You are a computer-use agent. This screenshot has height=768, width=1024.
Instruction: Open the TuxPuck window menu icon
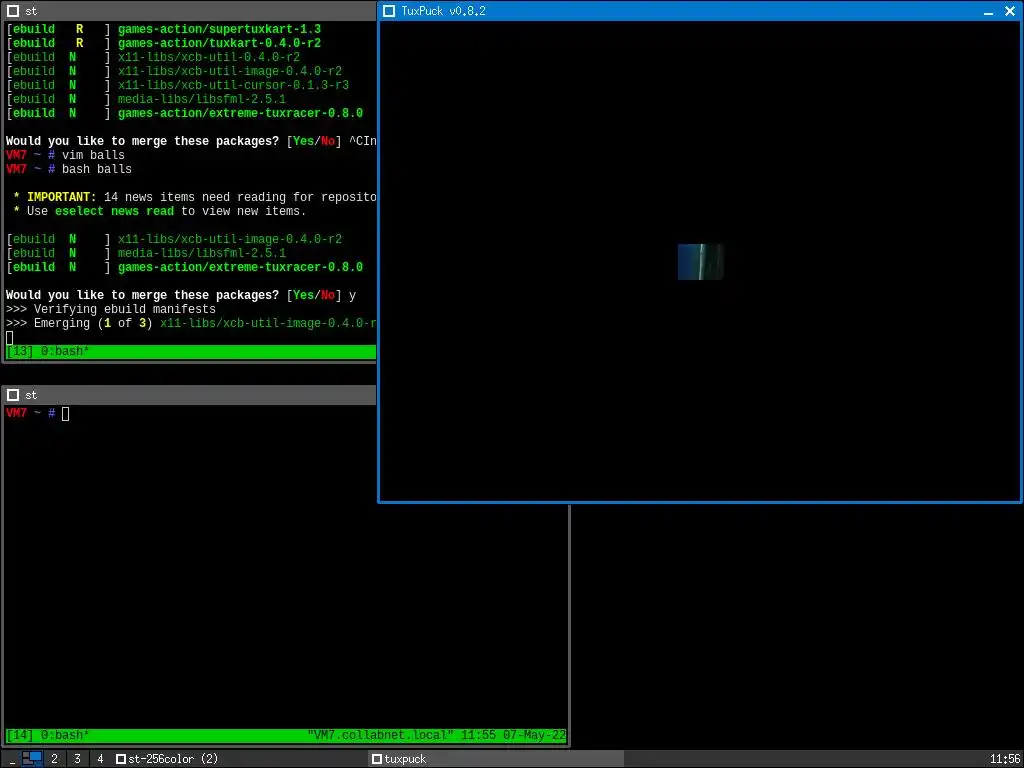coord(389,11)
